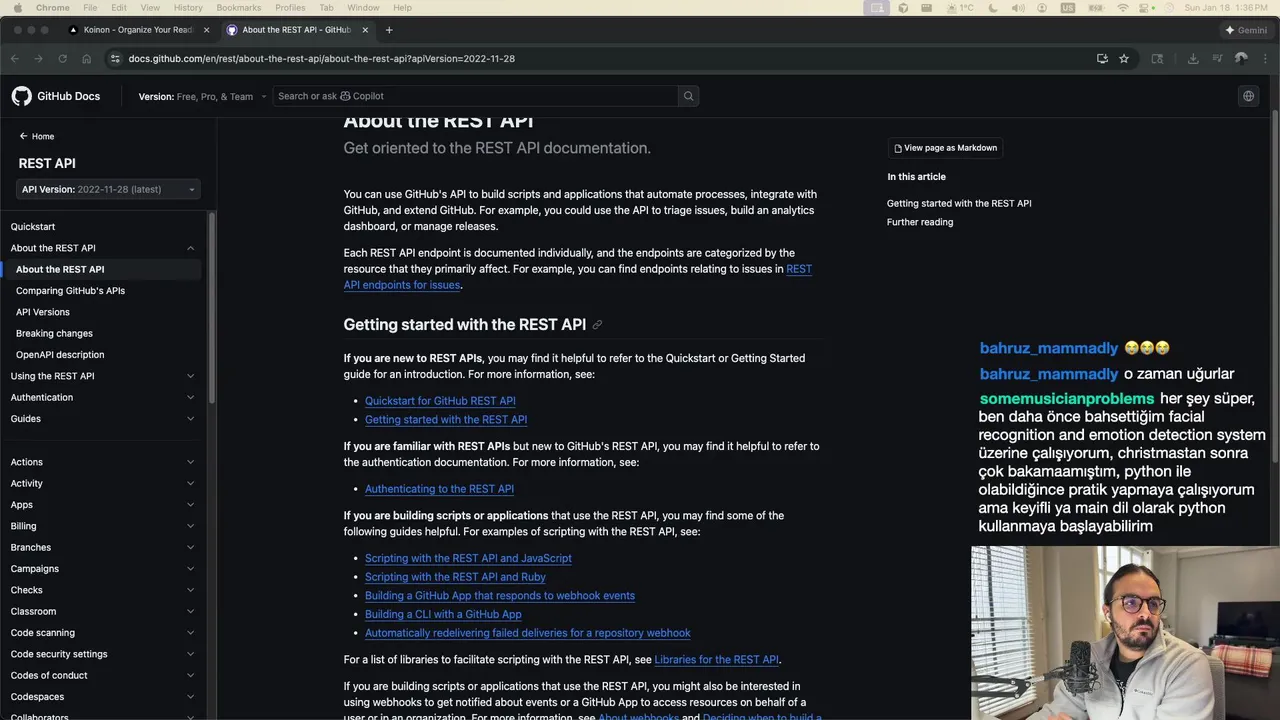Select Breaking changes in sidebar
Image resolution: width=1280 pixels, height=720 pixels.
coord(54,334)
